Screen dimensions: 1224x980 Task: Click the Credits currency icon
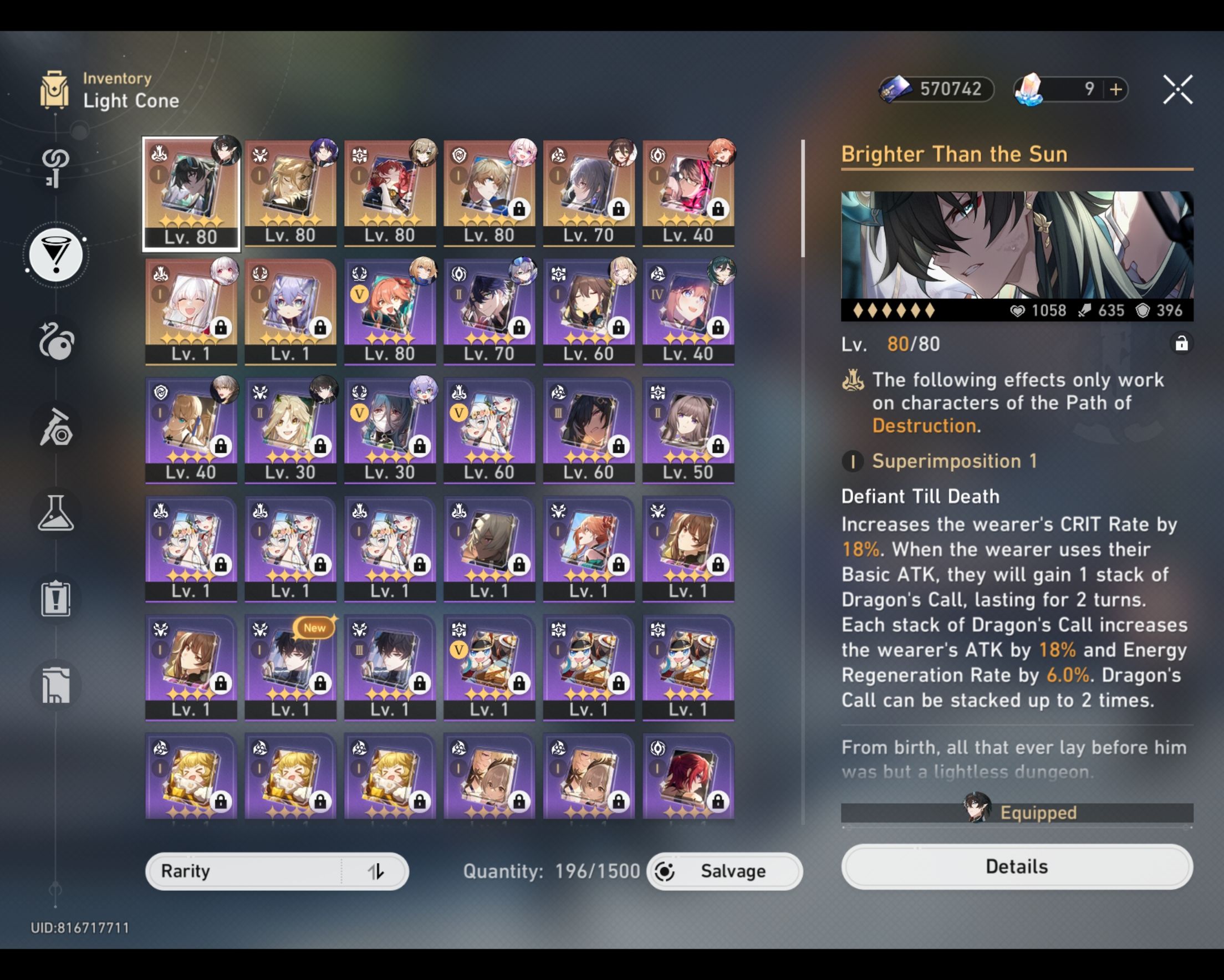pos(896,89)
